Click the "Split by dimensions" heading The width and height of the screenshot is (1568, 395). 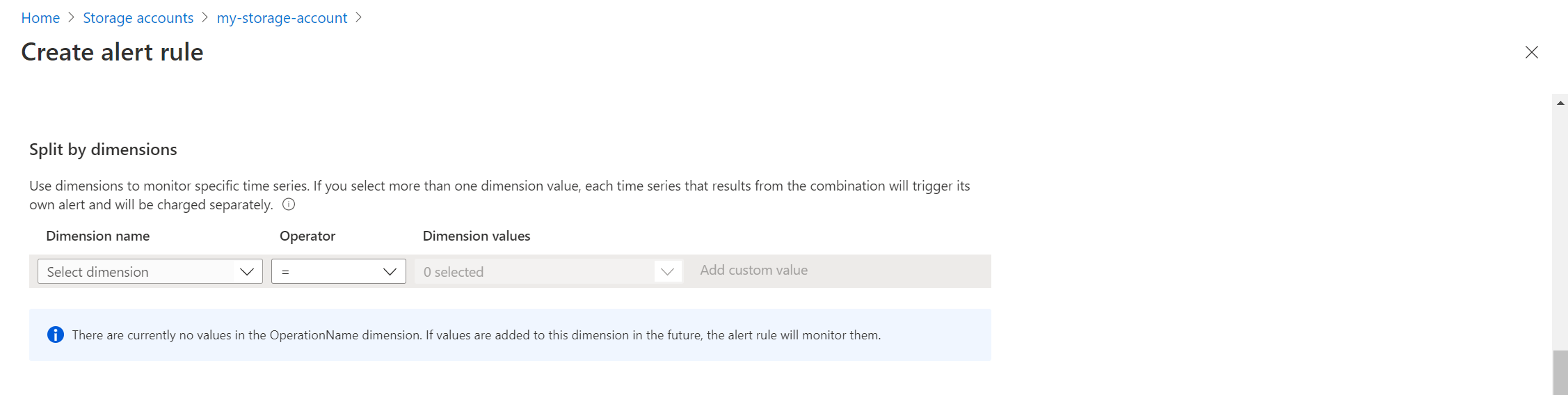click(x=103, y=150)
